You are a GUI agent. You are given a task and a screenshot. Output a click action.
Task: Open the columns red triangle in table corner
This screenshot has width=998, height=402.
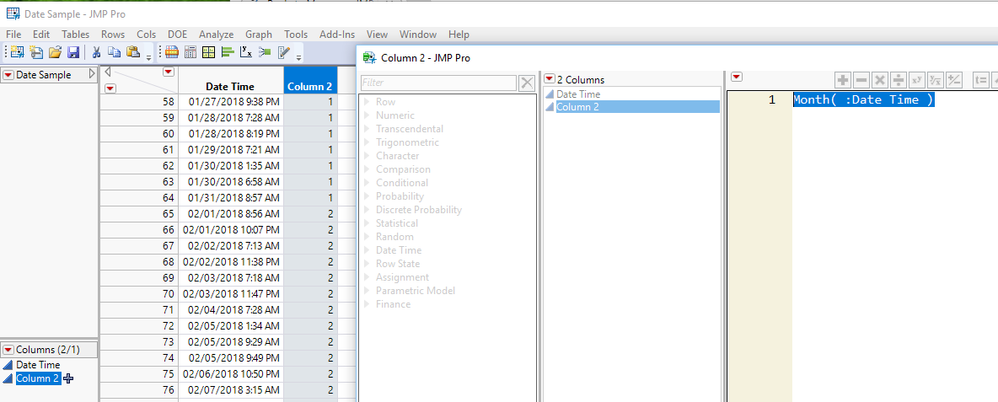tap(168, 72)
